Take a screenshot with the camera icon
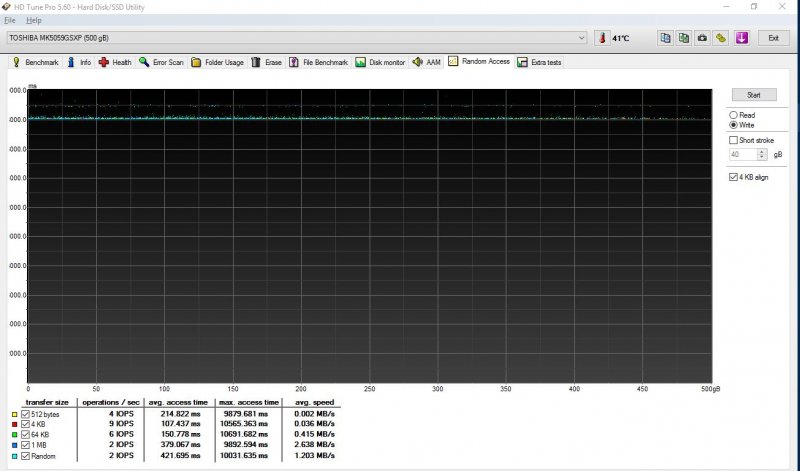 (x=702, y=38)
